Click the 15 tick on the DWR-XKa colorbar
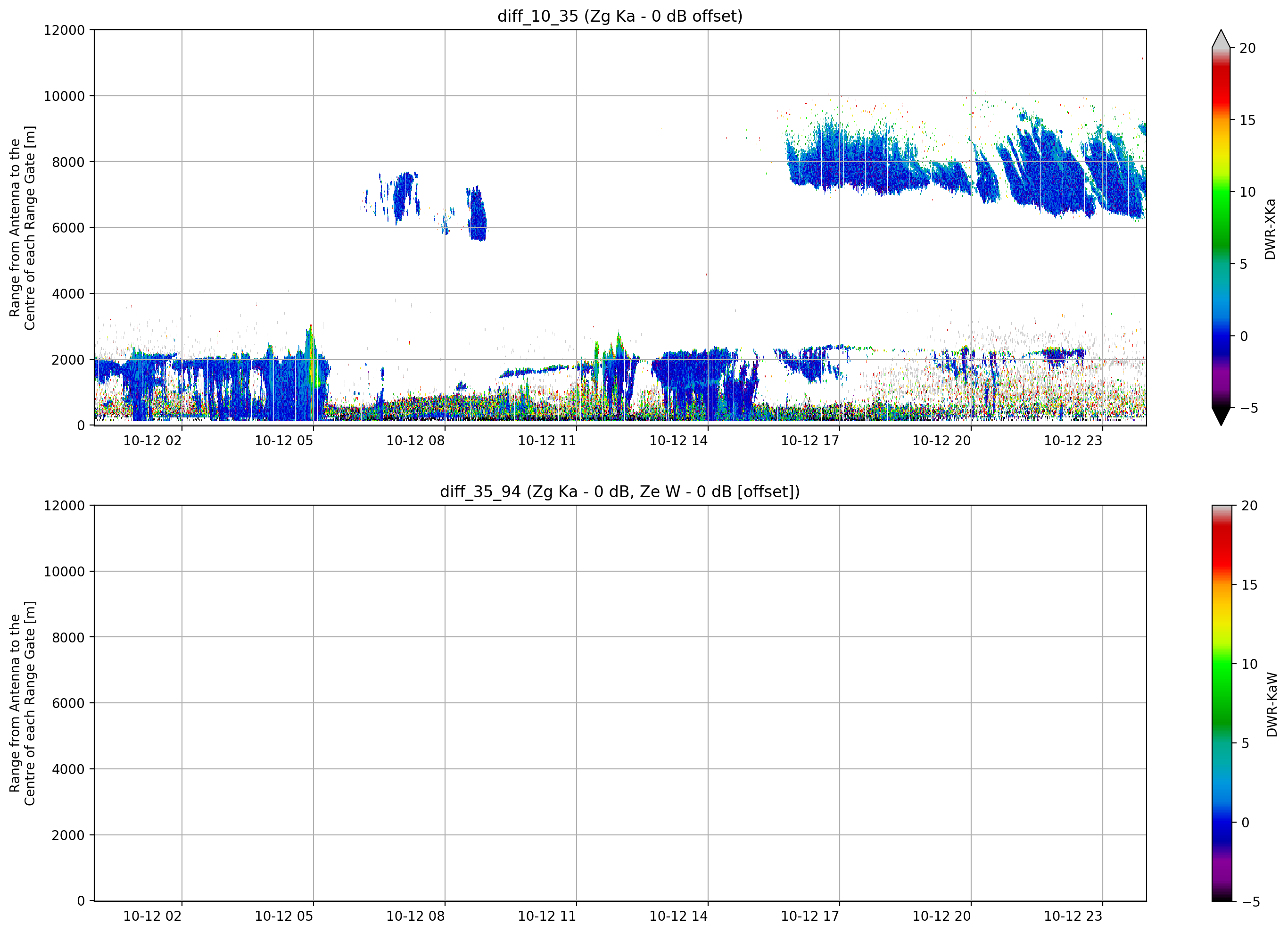The image size is (1288, 933). (x=1247, y=120)
